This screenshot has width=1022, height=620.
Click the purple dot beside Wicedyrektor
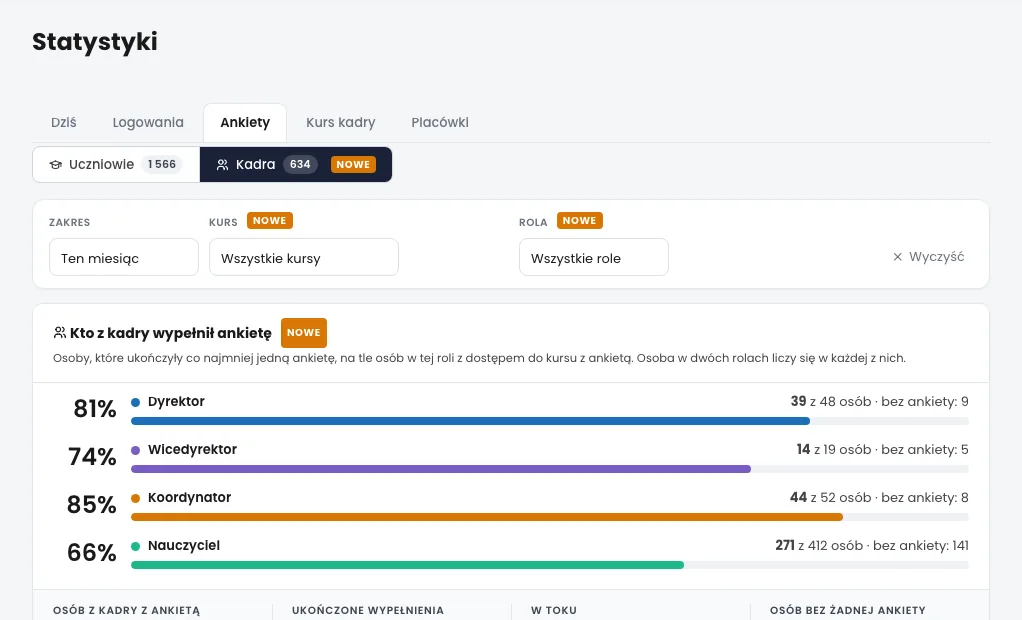pyautogui.click(x=136, y=450)
